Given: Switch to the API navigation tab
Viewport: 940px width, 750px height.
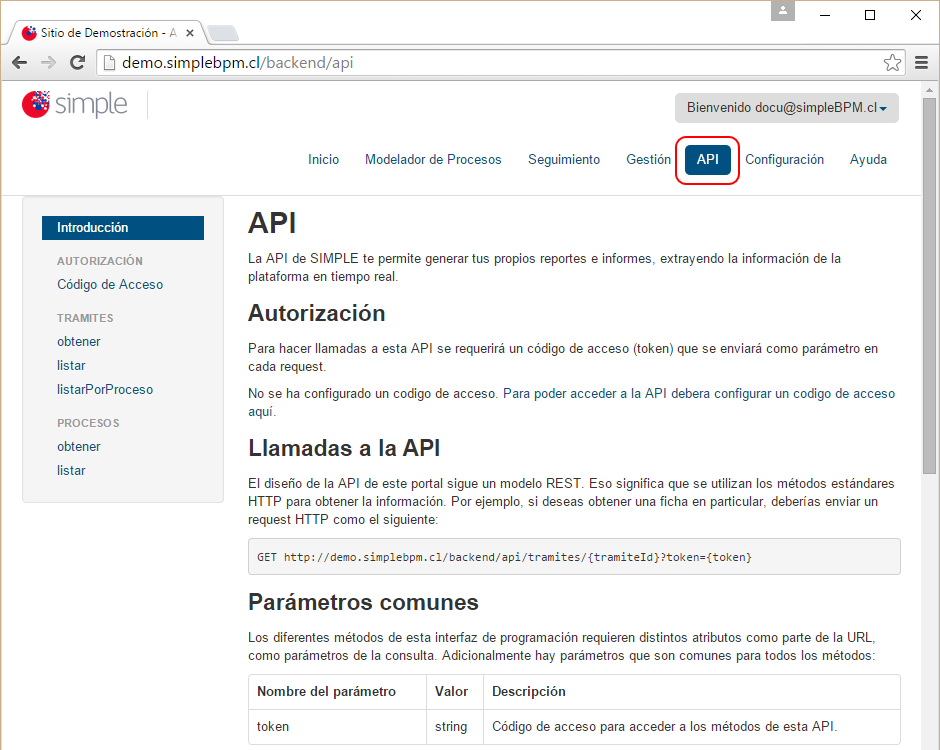Looking at the screenshot, I should [x=707, y=159].
